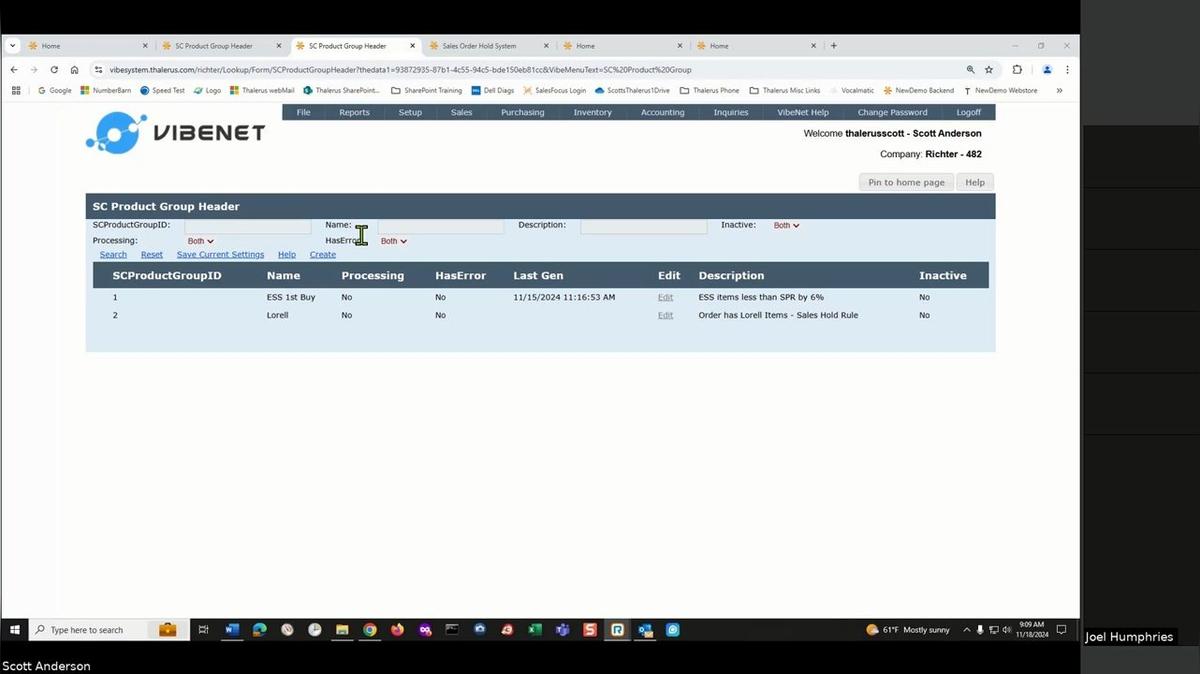Open the Inquiries menu
Viewport: 1200px width, 674px height.
(x=730, y=112)
